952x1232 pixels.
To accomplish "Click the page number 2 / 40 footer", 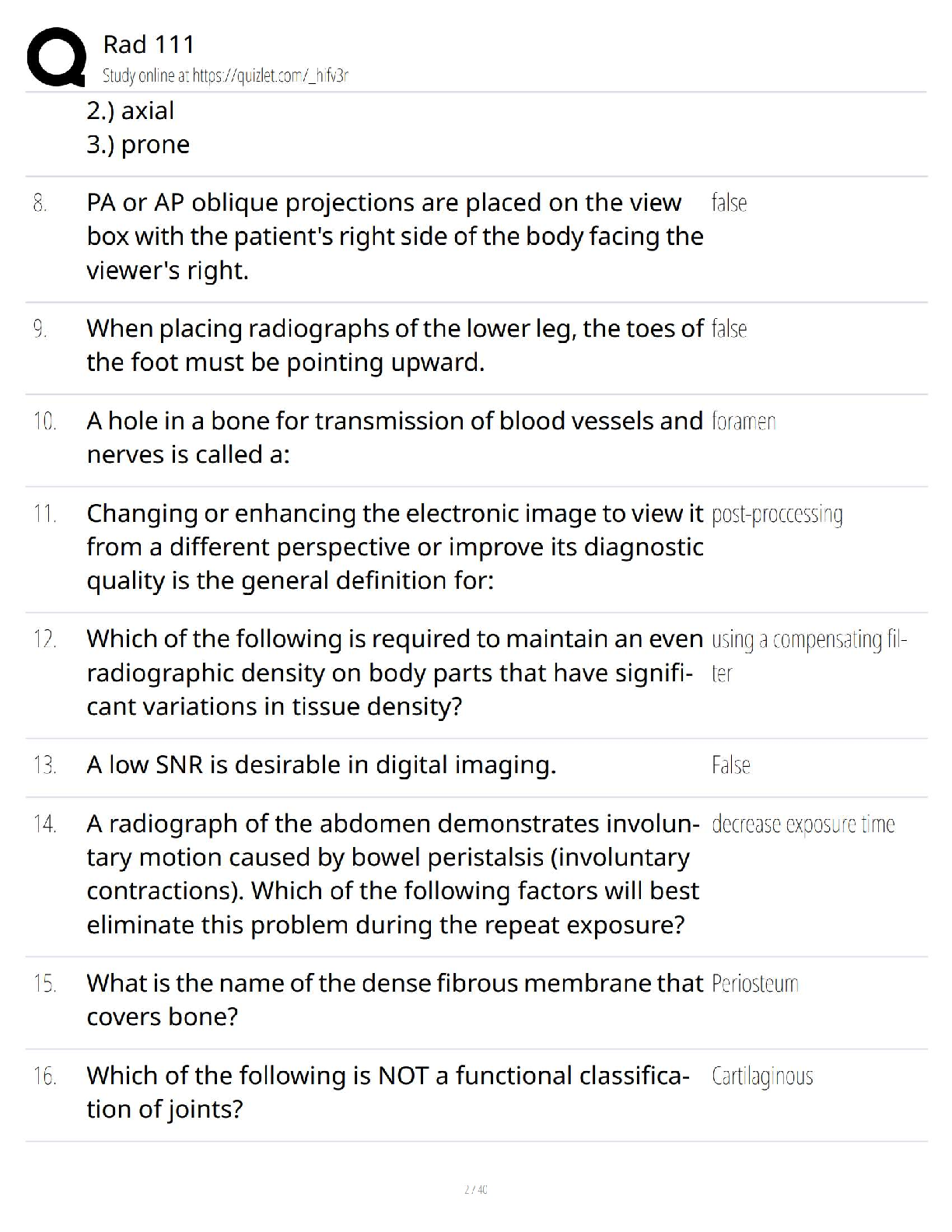I will [x=475, y=1189].
